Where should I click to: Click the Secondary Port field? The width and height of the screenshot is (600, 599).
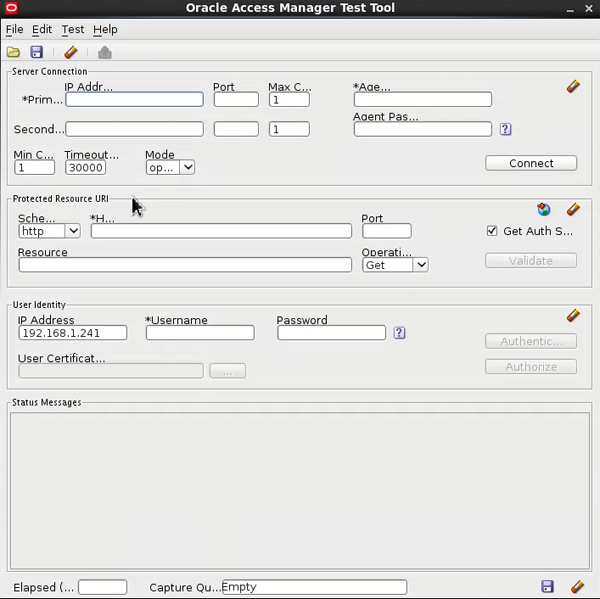236,129
